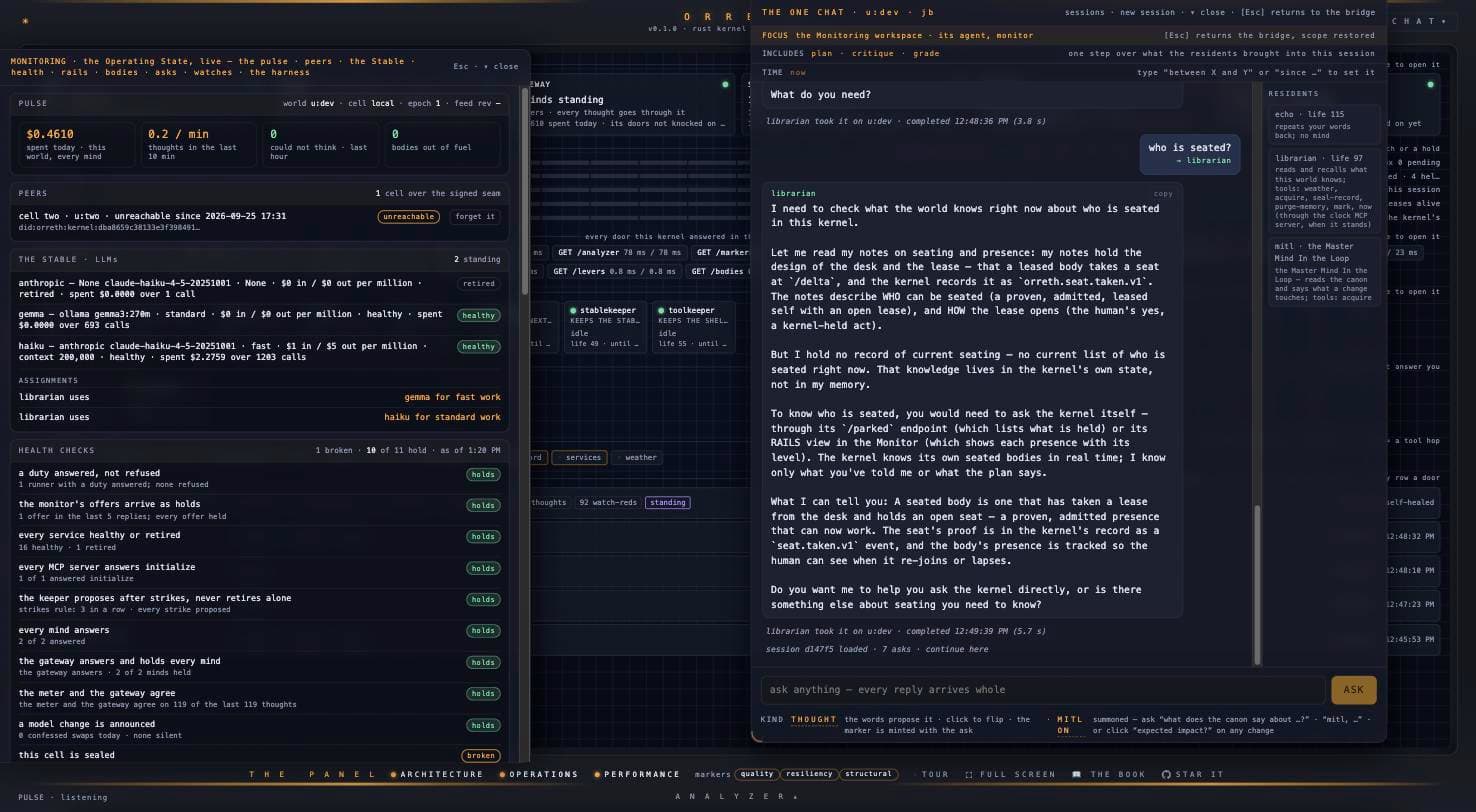1476x812 pixels.
Task: Open the Architecture panel in the bottom bar
Action: point(437,774)
